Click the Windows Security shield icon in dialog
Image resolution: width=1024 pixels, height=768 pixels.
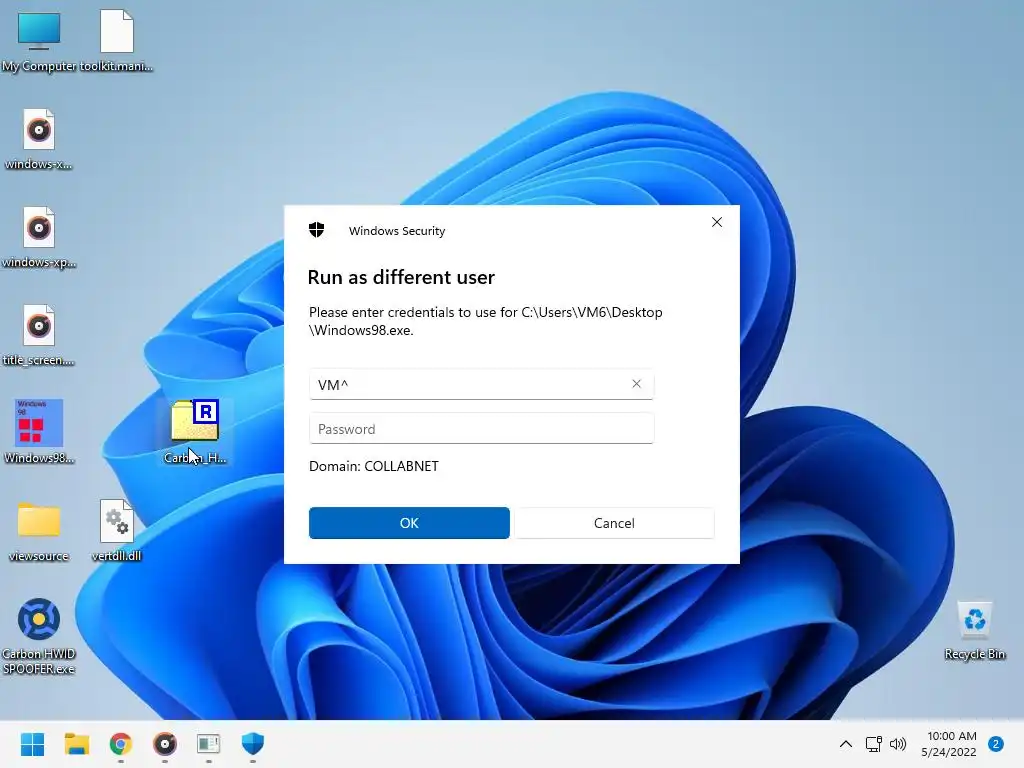click(317, 230)
